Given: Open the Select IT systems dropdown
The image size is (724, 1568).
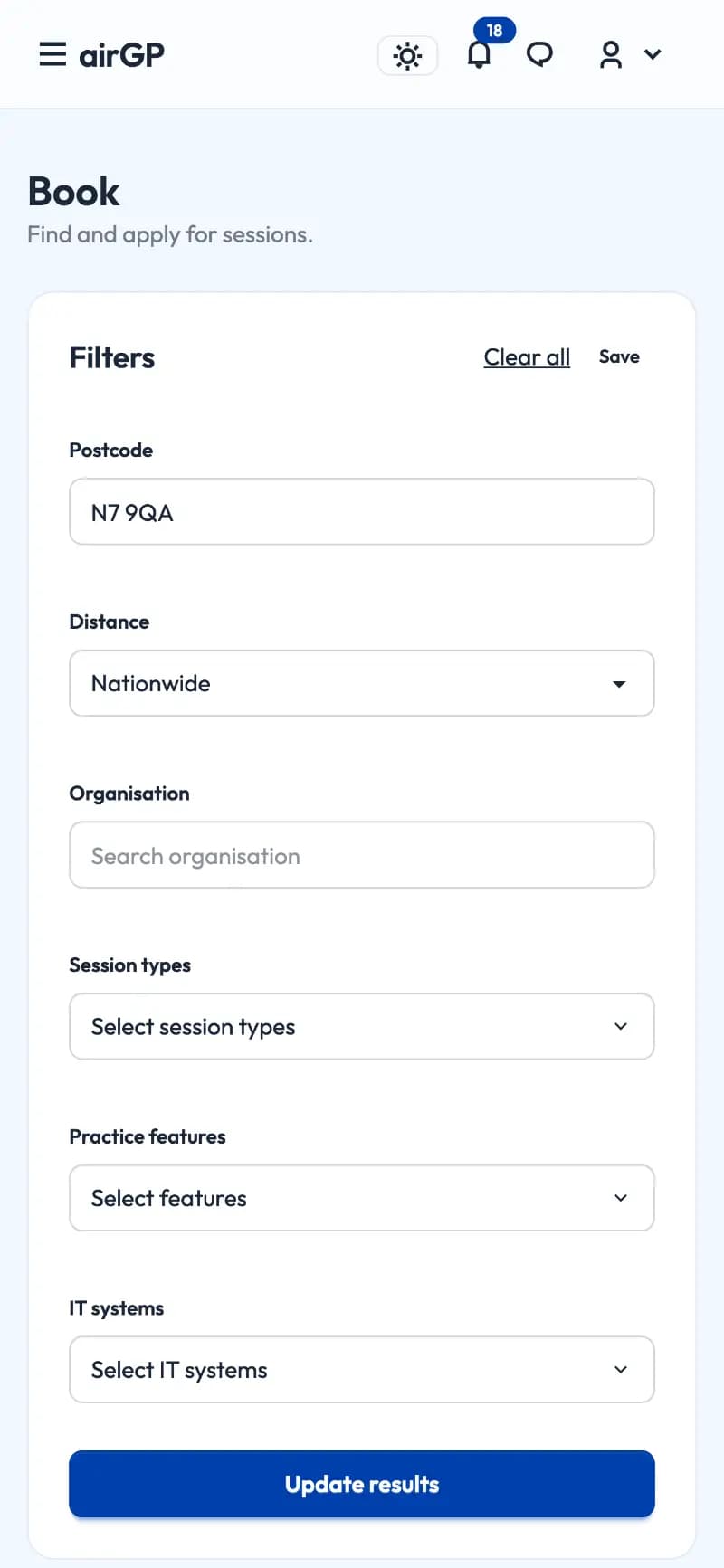Looking at the screenshot, I should click(362, 1369).
